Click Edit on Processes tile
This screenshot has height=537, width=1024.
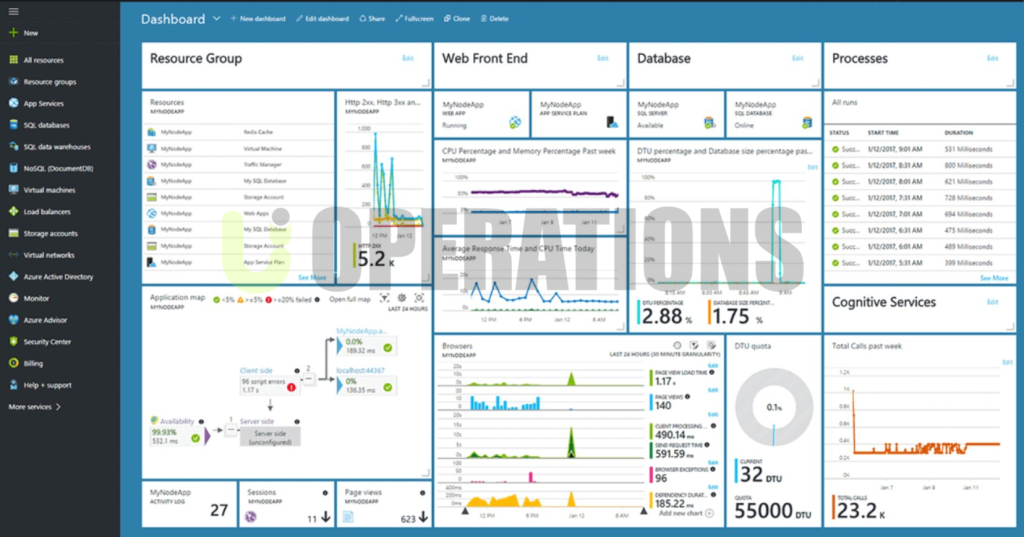993,58
